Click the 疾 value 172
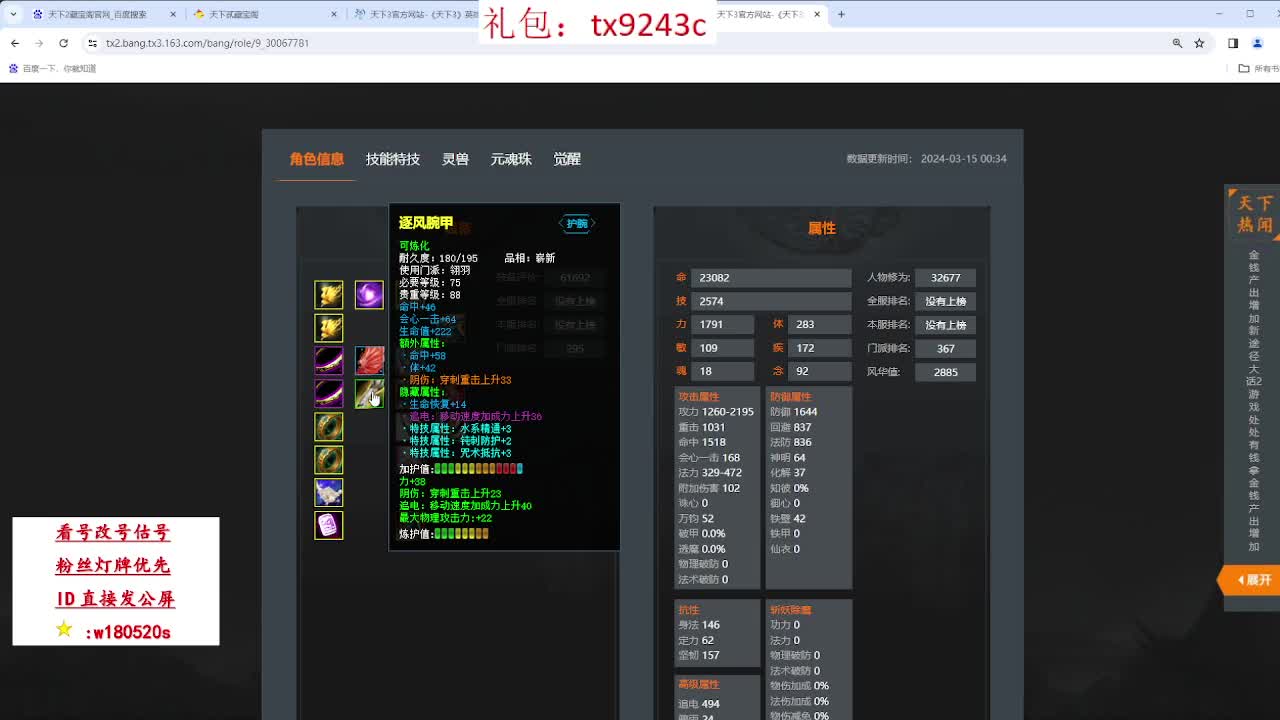 tap(821, 348)
